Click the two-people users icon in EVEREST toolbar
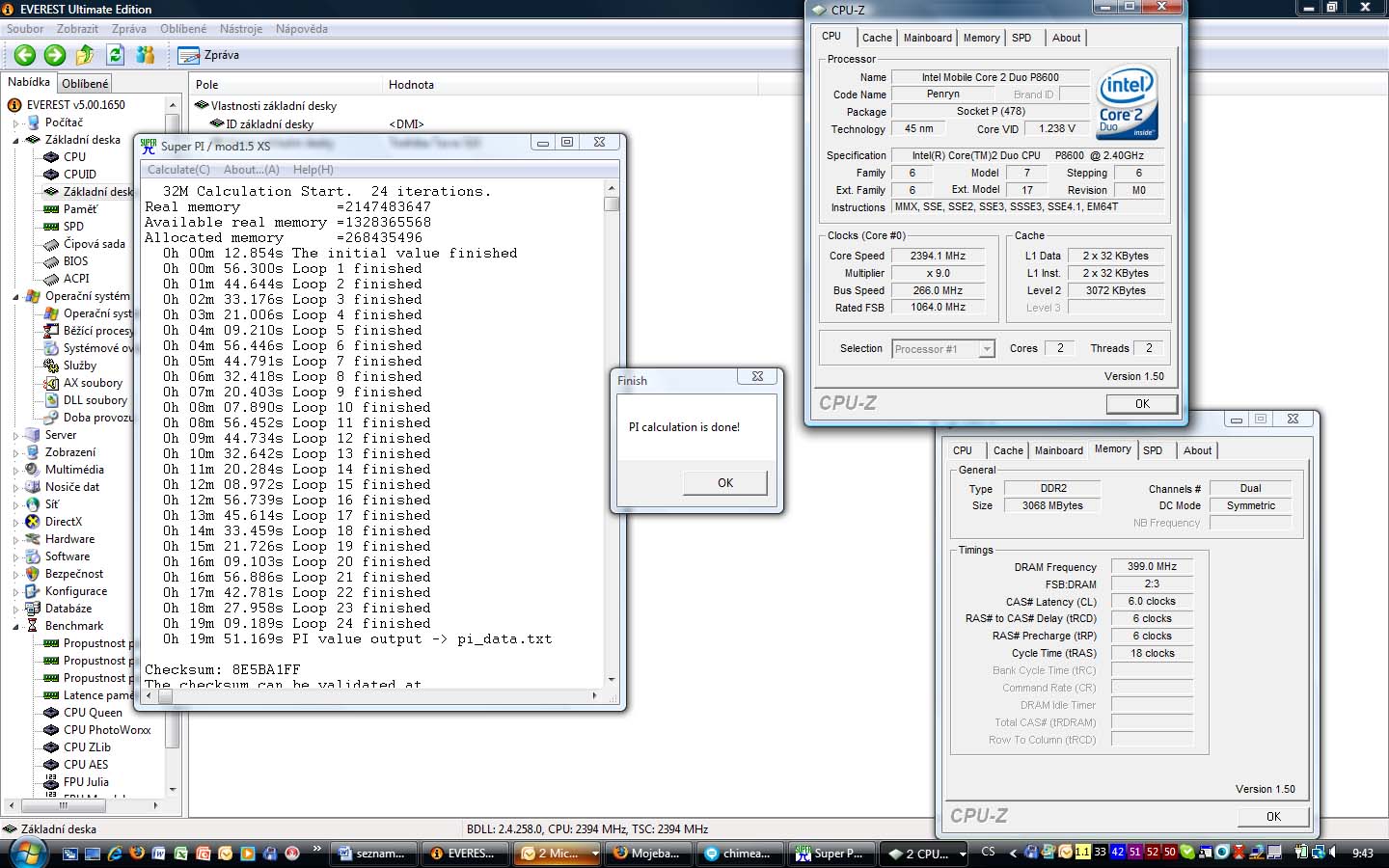The height and width of the screenshot is (868, 1389). [146, 55]
